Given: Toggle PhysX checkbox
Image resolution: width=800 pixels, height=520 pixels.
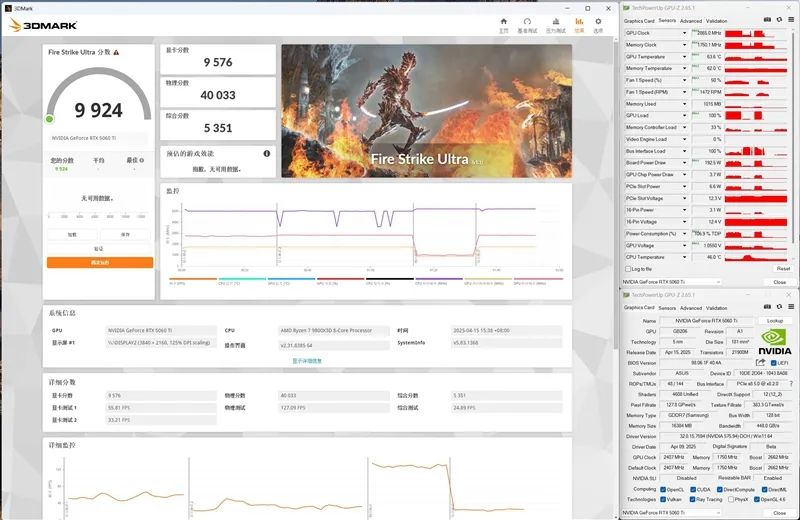Looking at the screenshot, I should point(731,499).
